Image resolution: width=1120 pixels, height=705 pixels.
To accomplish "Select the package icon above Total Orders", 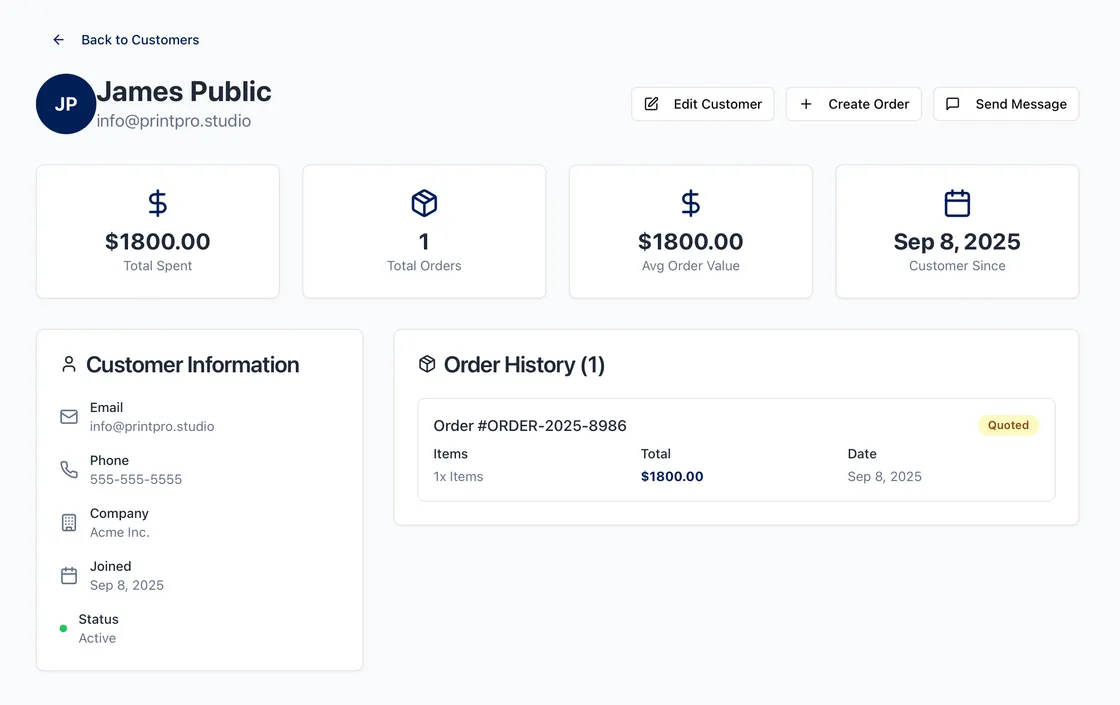I will pos(423,202).
